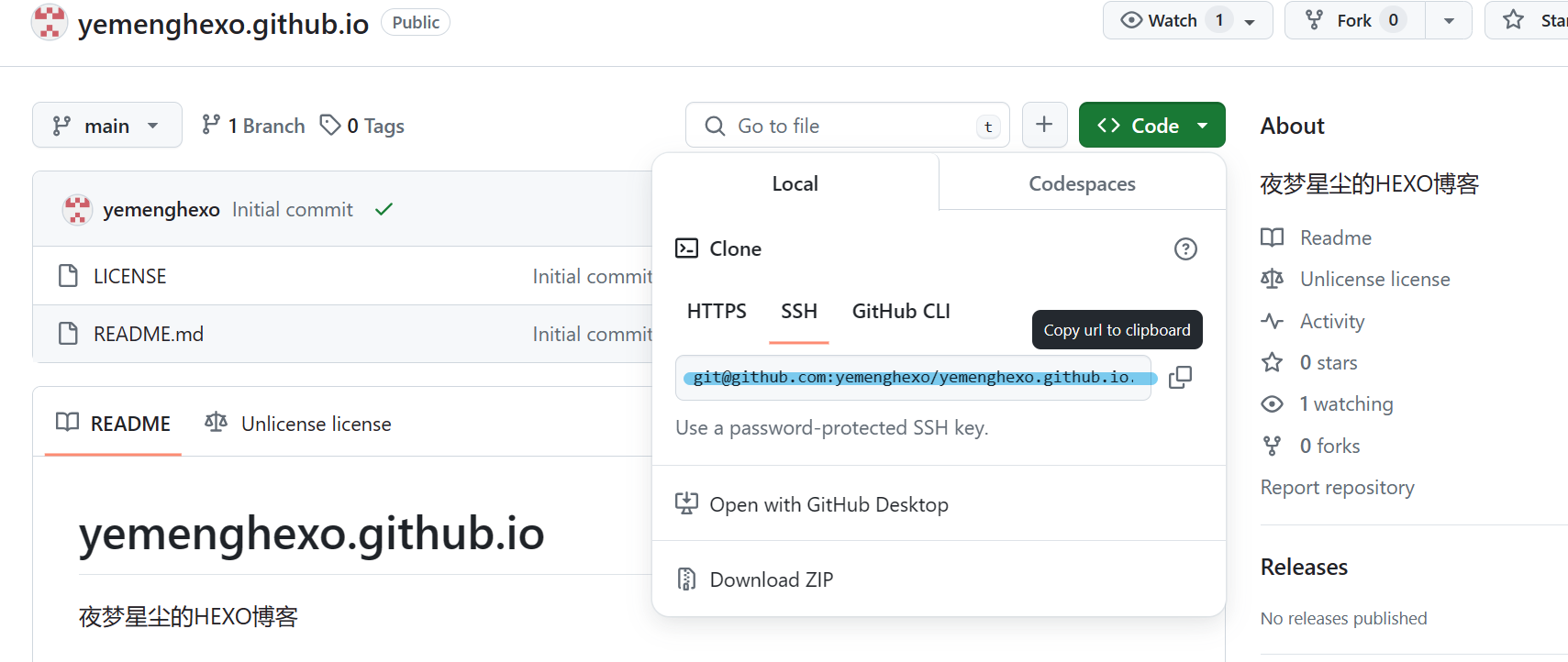Watch the repository with eye button

click(1160, 20)
